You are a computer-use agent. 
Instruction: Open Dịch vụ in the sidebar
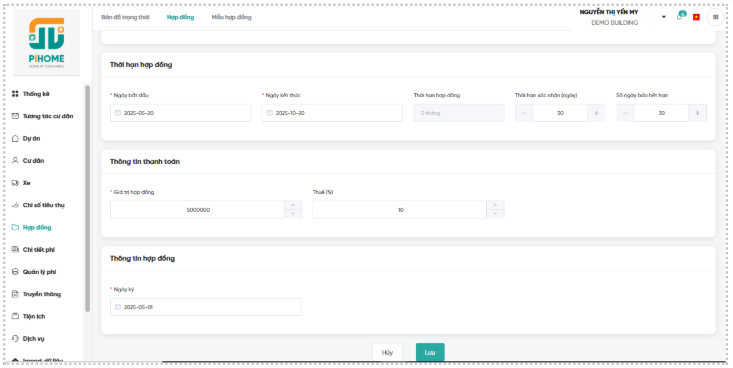click(34, 339)
